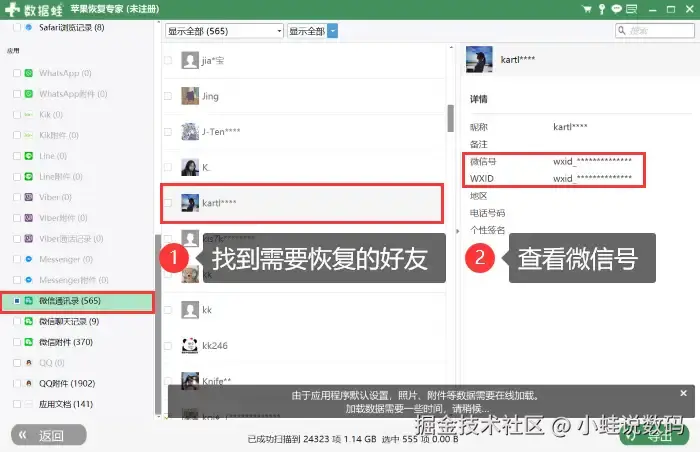
Task: Open the K. contact avatar
Action: (190, 167)
